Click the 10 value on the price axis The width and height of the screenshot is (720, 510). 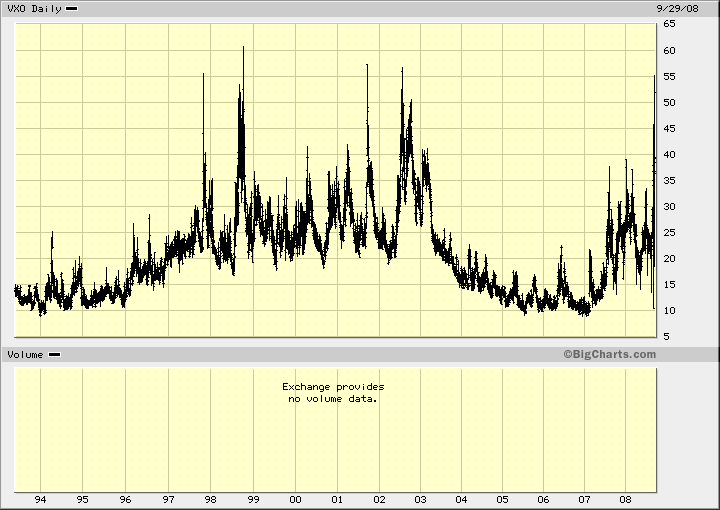pyautogui.click(x=669, y=311)
